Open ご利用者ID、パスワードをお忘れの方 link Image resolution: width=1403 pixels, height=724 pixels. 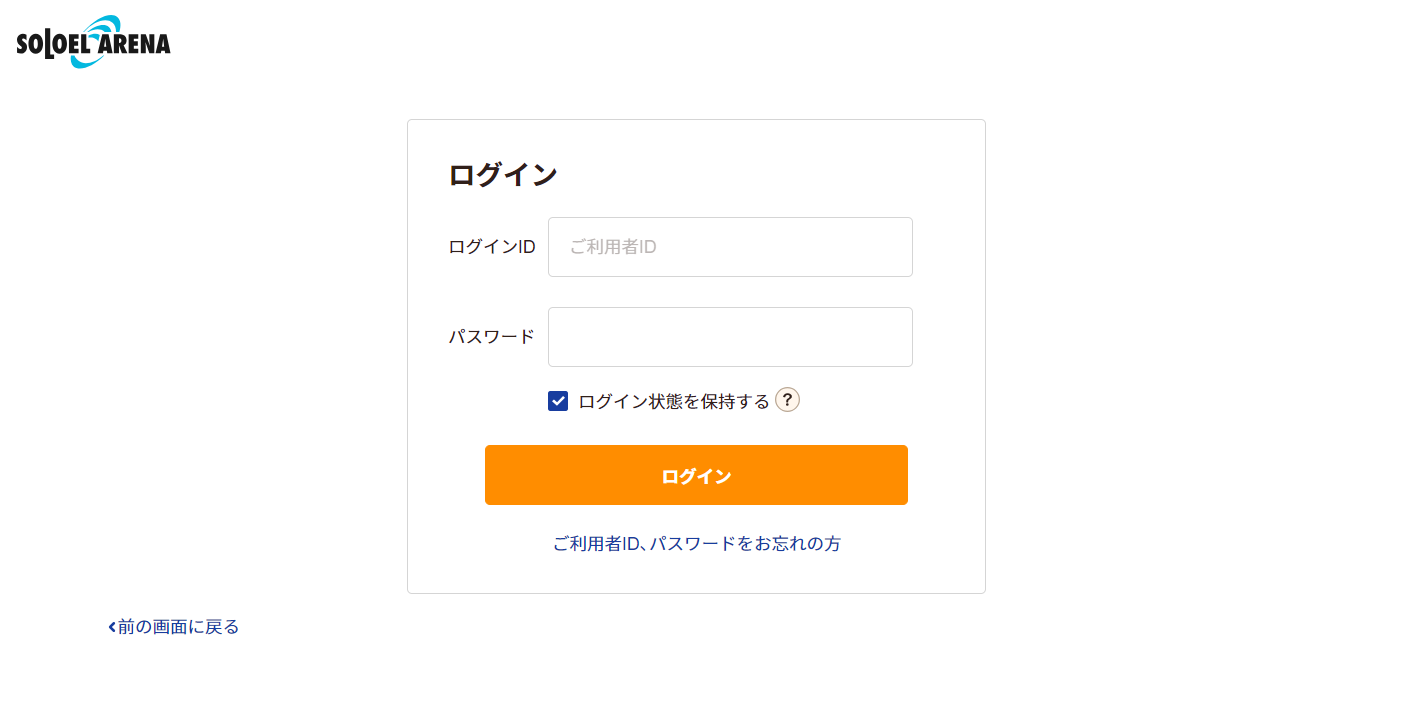point(697,544)
